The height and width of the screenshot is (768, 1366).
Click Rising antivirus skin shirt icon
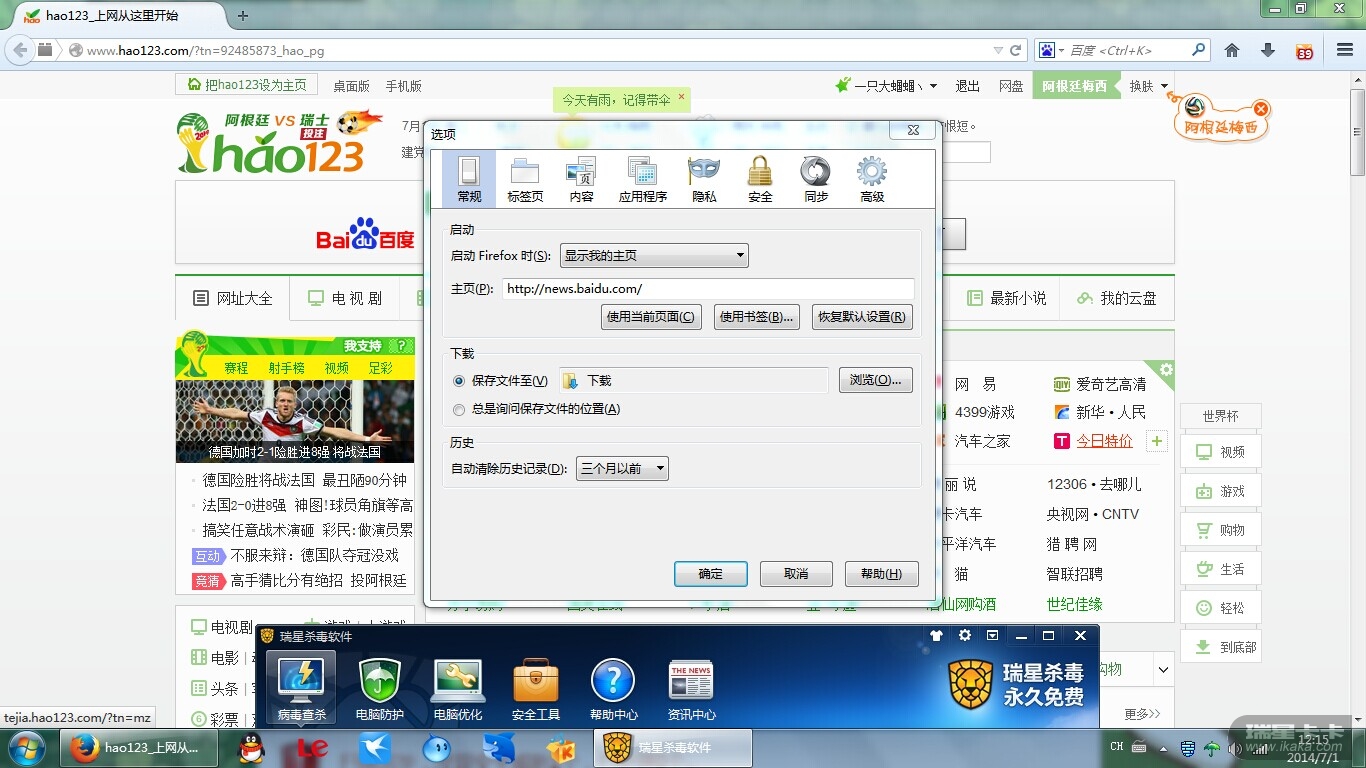pos(936,636)
